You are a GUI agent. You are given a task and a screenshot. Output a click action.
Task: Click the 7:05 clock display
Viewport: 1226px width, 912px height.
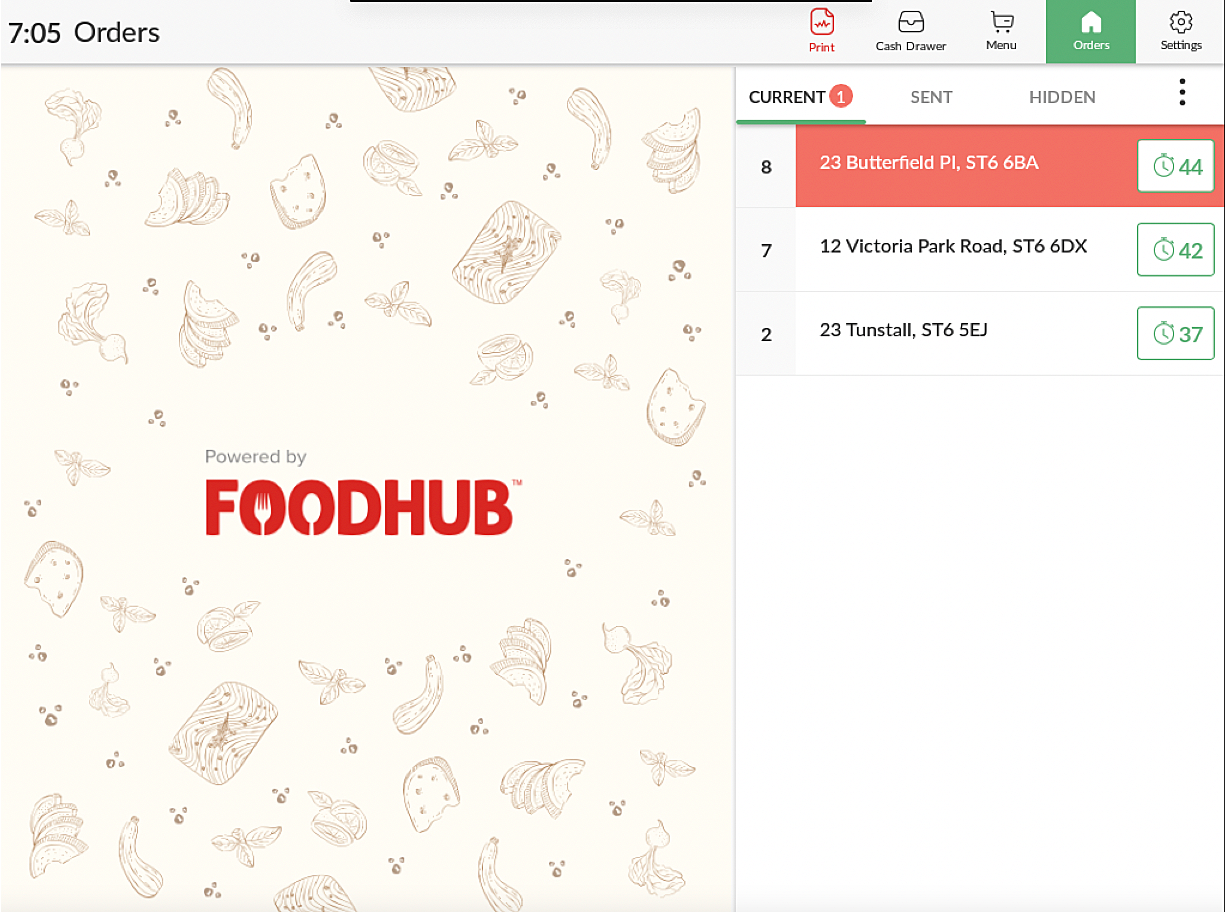[35, 33]
